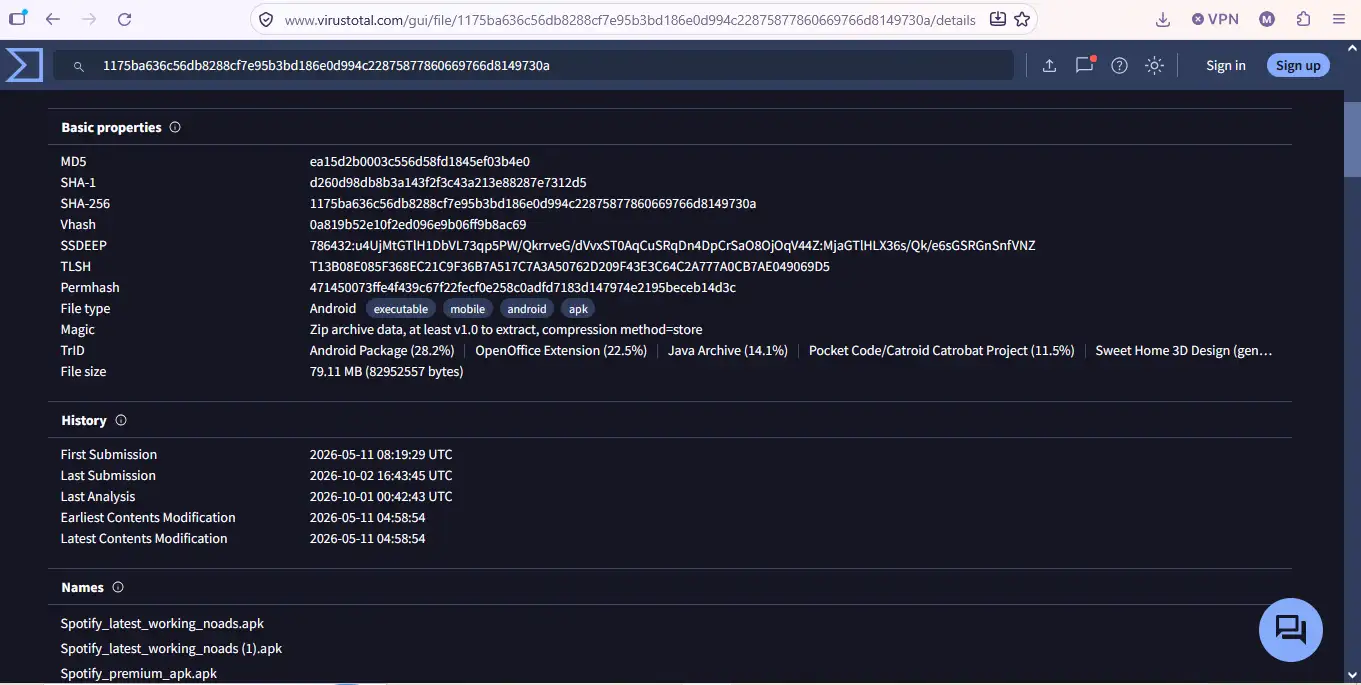
Task: Open the profile M avatar
Action: (x=1267, y=19)
